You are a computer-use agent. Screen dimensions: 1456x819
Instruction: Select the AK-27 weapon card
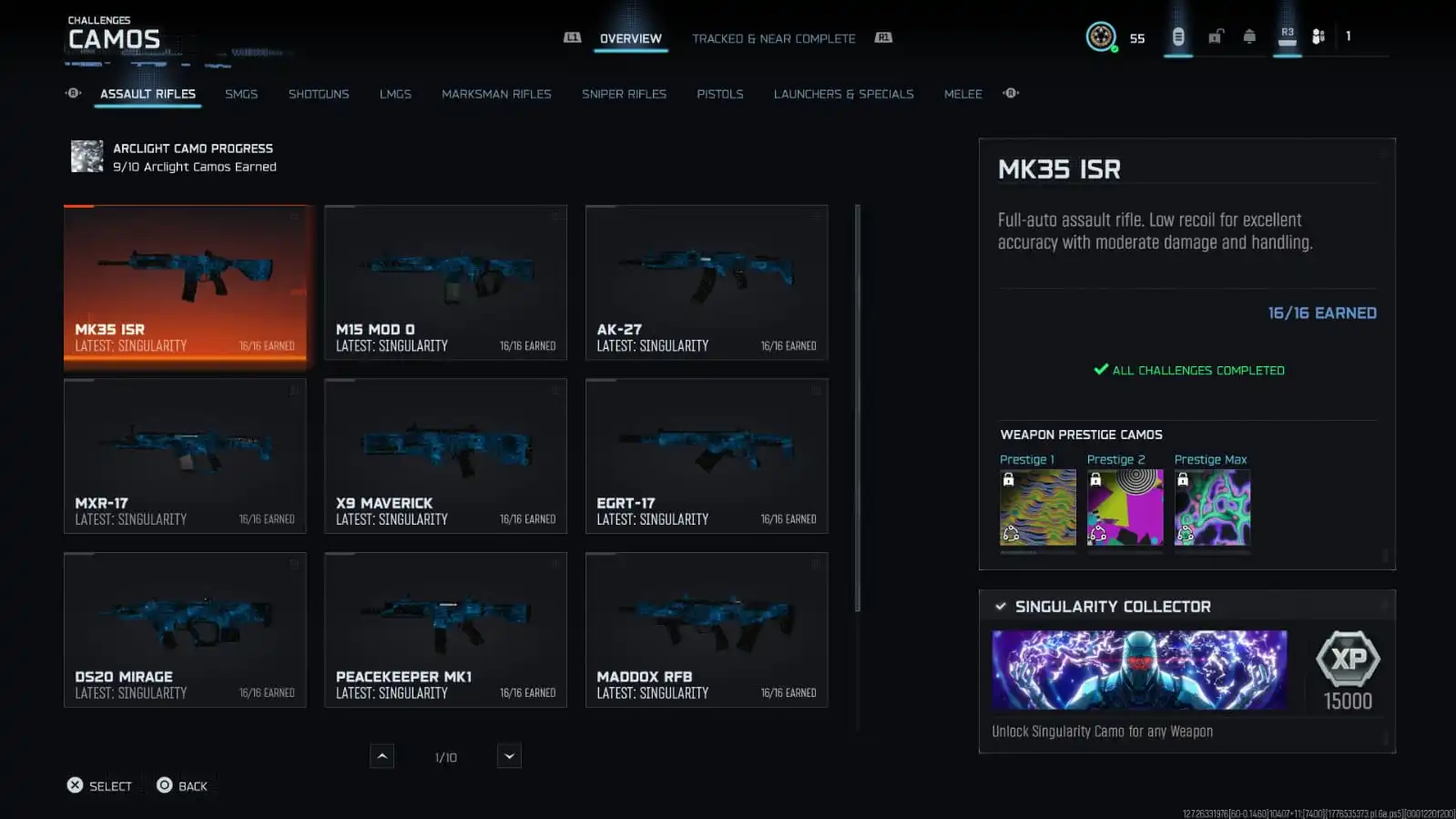pos(707,282)
